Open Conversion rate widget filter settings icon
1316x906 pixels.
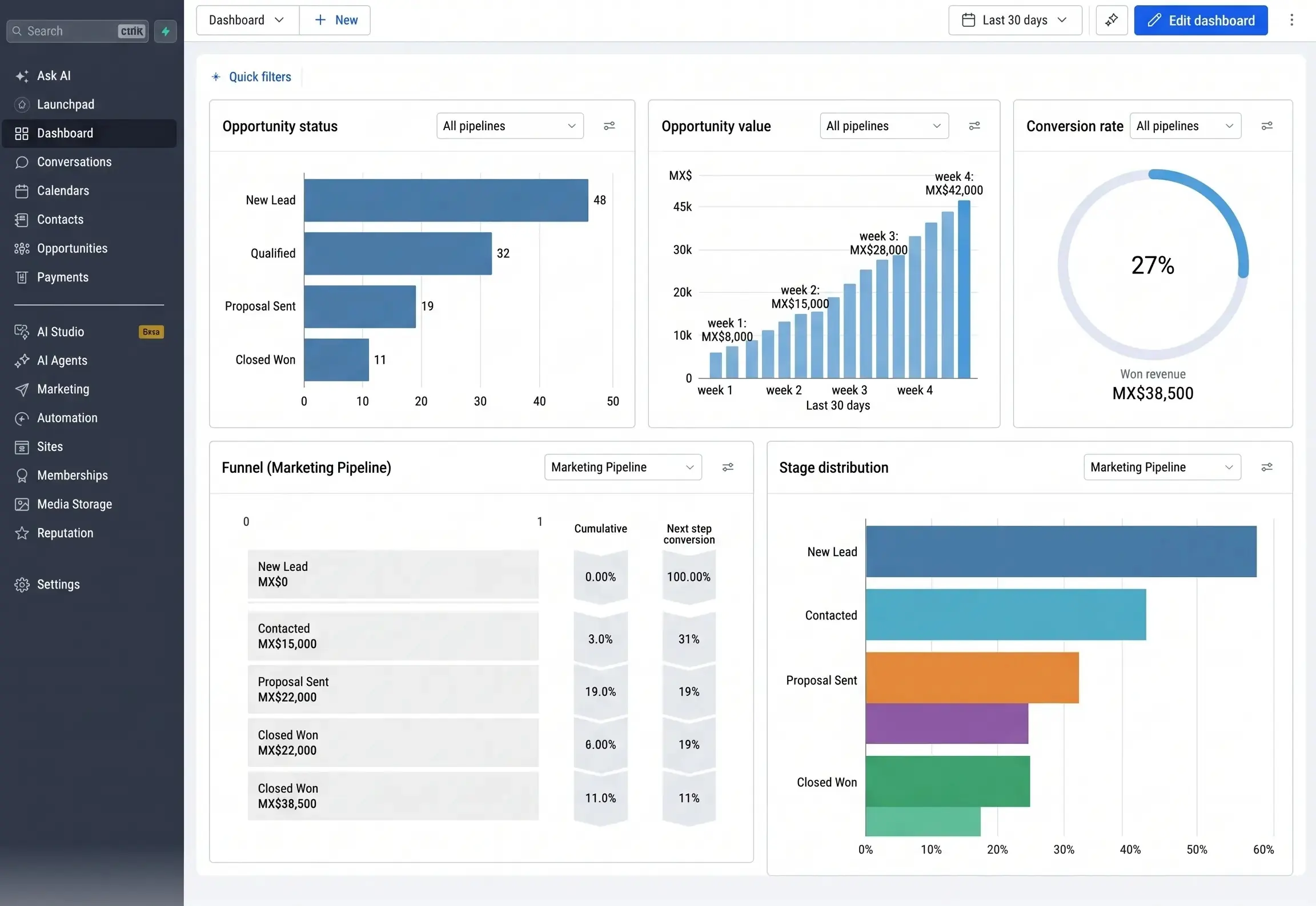pyautogui.click(x=1267, y=126)
